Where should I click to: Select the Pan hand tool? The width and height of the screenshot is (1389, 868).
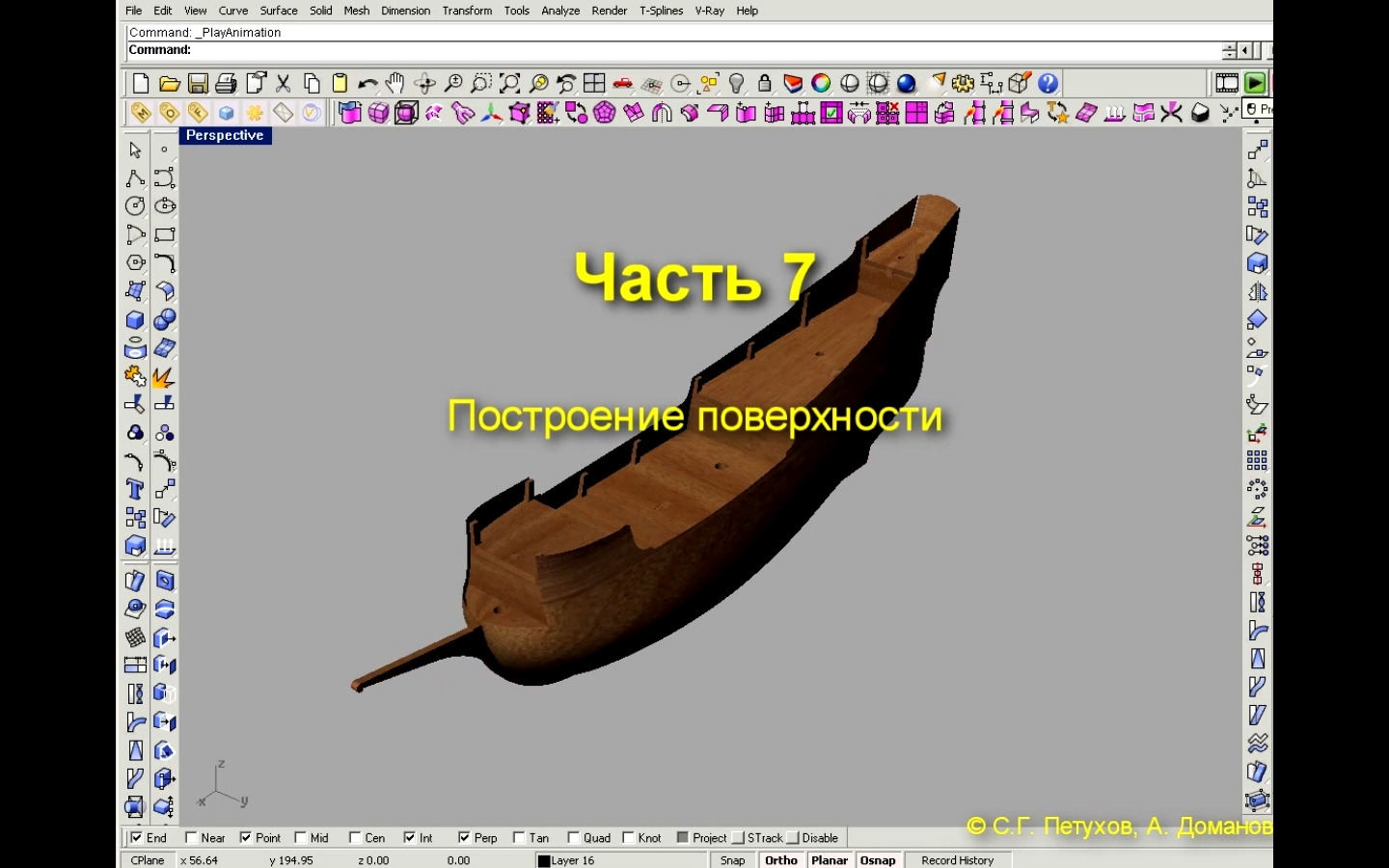click(x=395, y=84)
